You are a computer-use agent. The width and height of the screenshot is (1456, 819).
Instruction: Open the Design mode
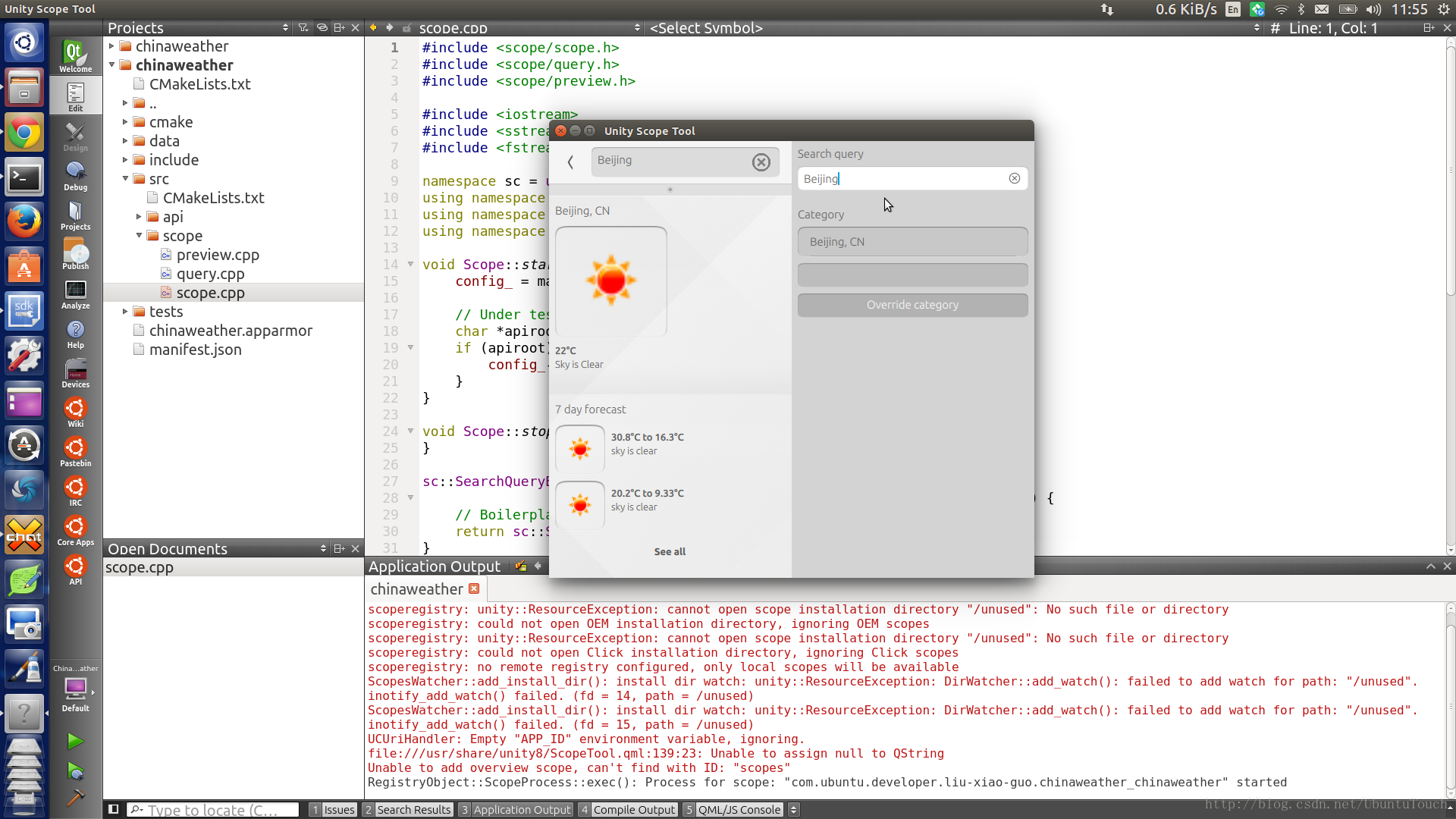coord(75,135)
